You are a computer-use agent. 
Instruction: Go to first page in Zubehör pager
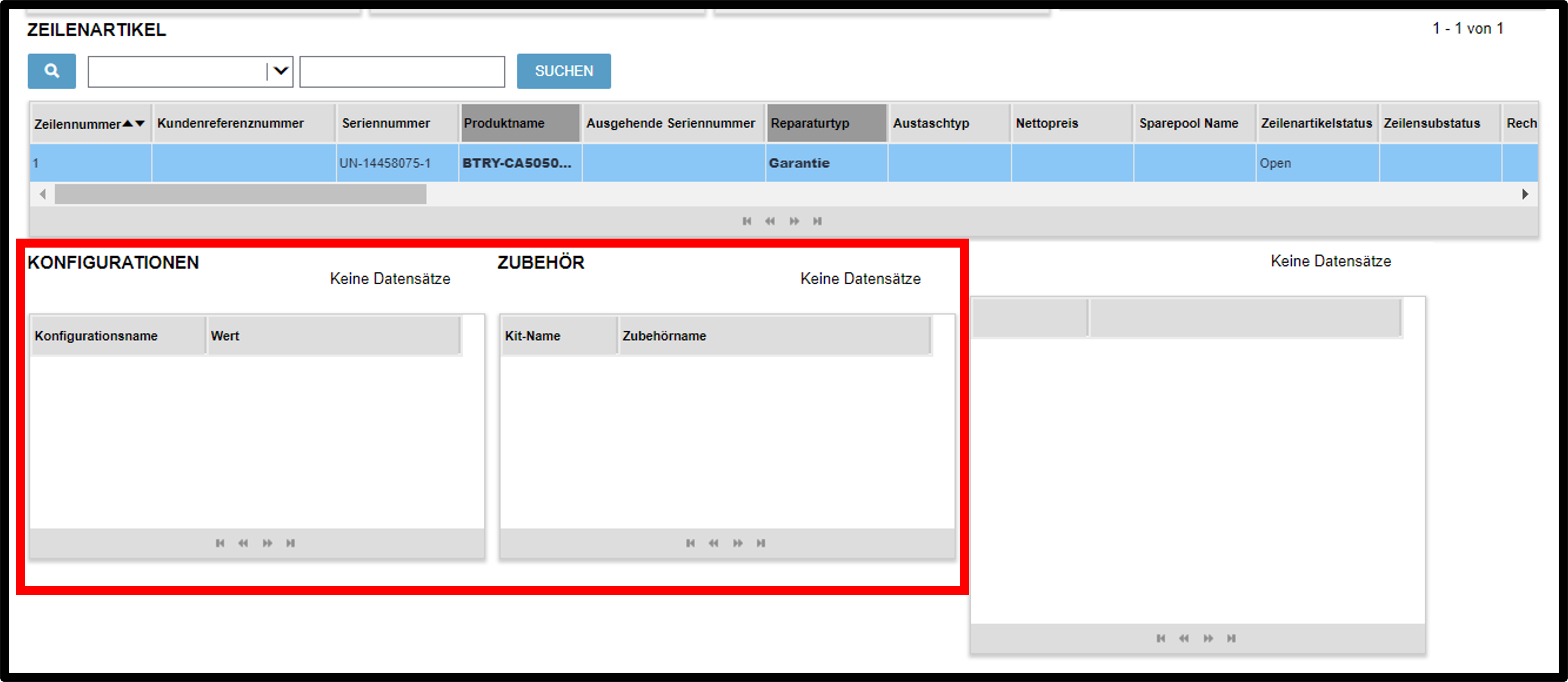tap(690, 543)
